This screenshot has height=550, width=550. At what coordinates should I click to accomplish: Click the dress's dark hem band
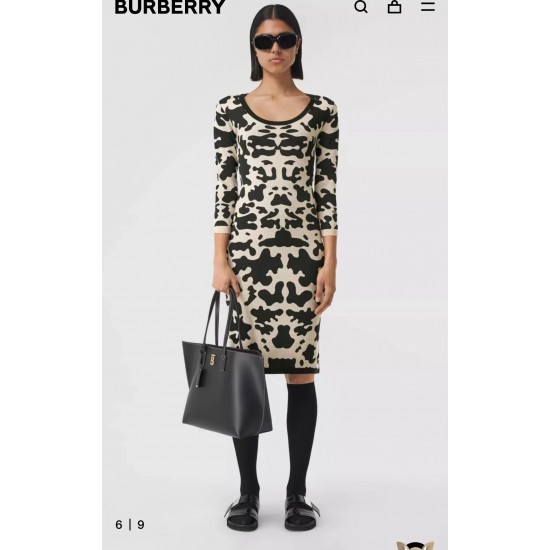click(x=291, y=368)
